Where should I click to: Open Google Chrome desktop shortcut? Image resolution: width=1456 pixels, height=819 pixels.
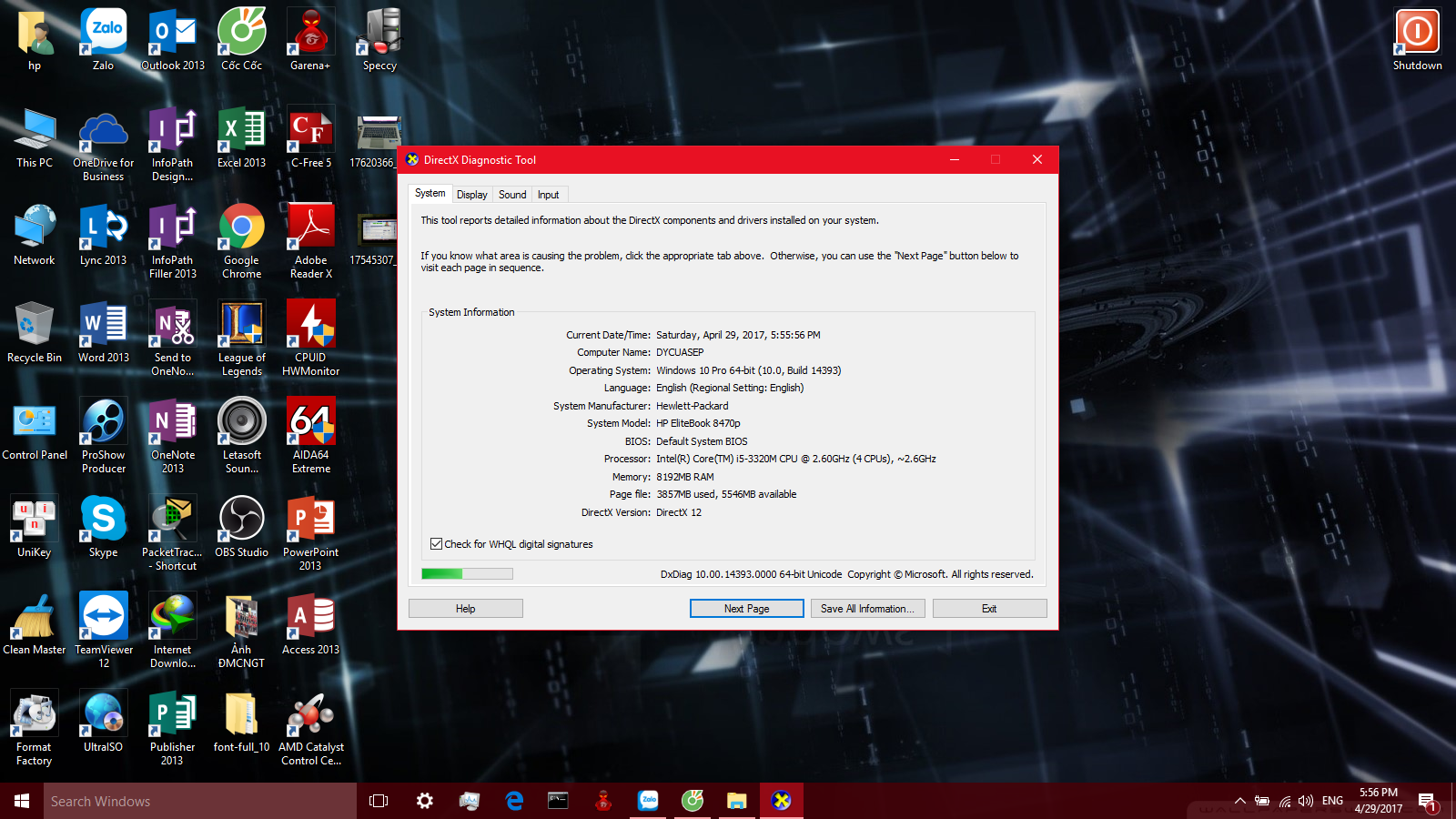point(242,241)
